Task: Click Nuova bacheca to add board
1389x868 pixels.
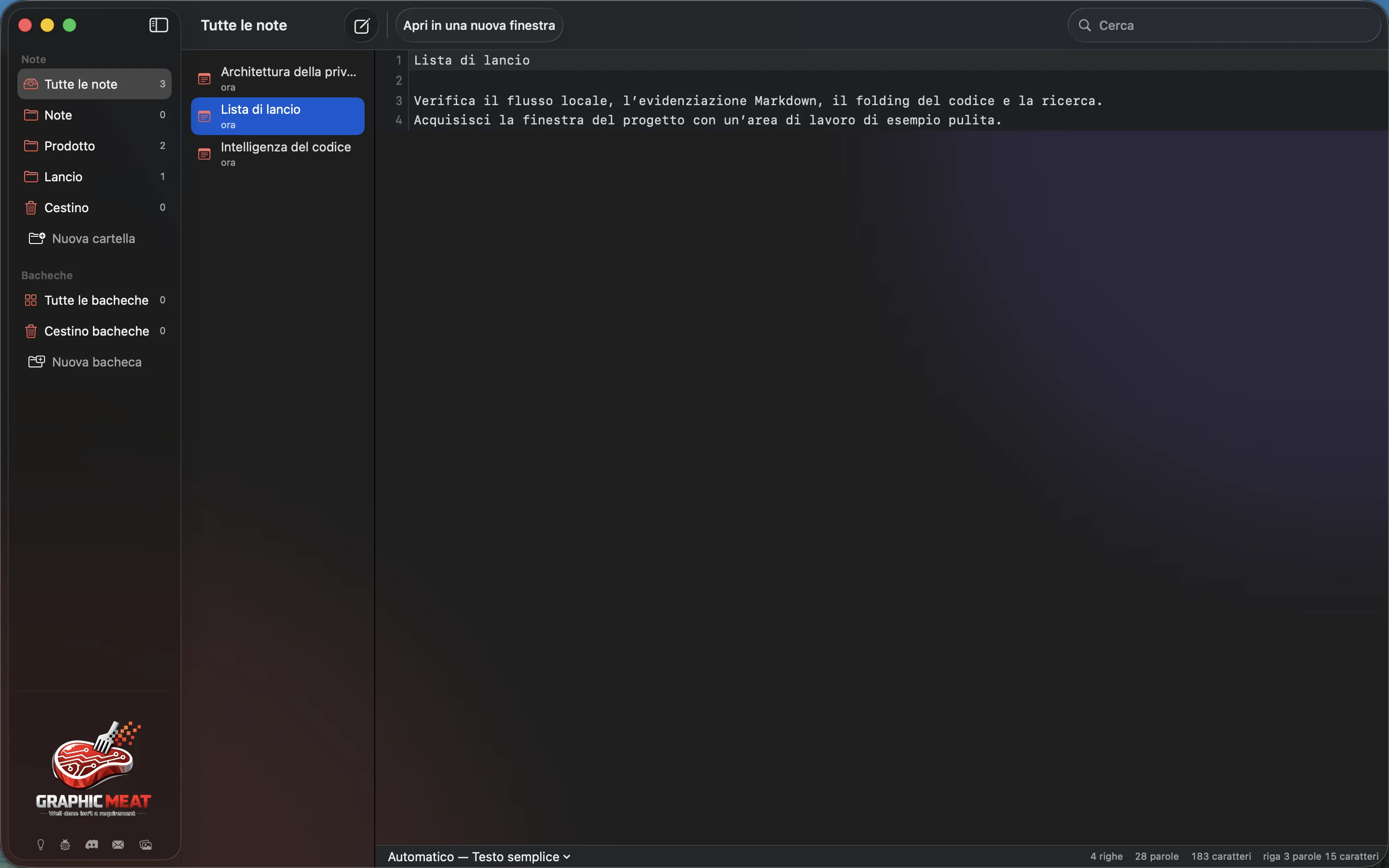Action: tap(95, 362)
